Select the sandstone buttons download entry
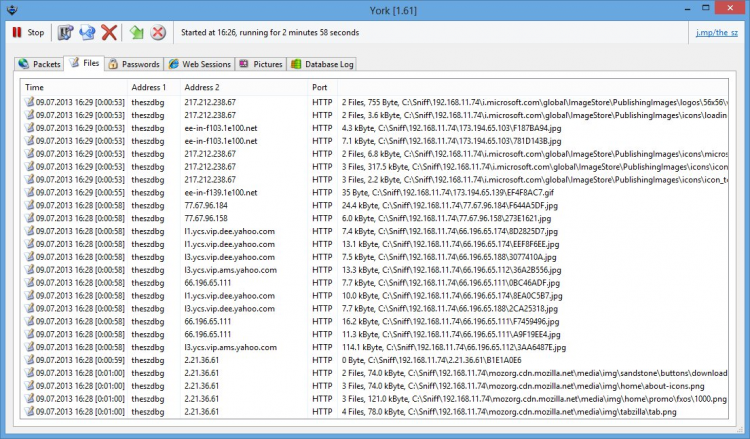The width and height of the screenshot is (750, 439). point(535,373)
